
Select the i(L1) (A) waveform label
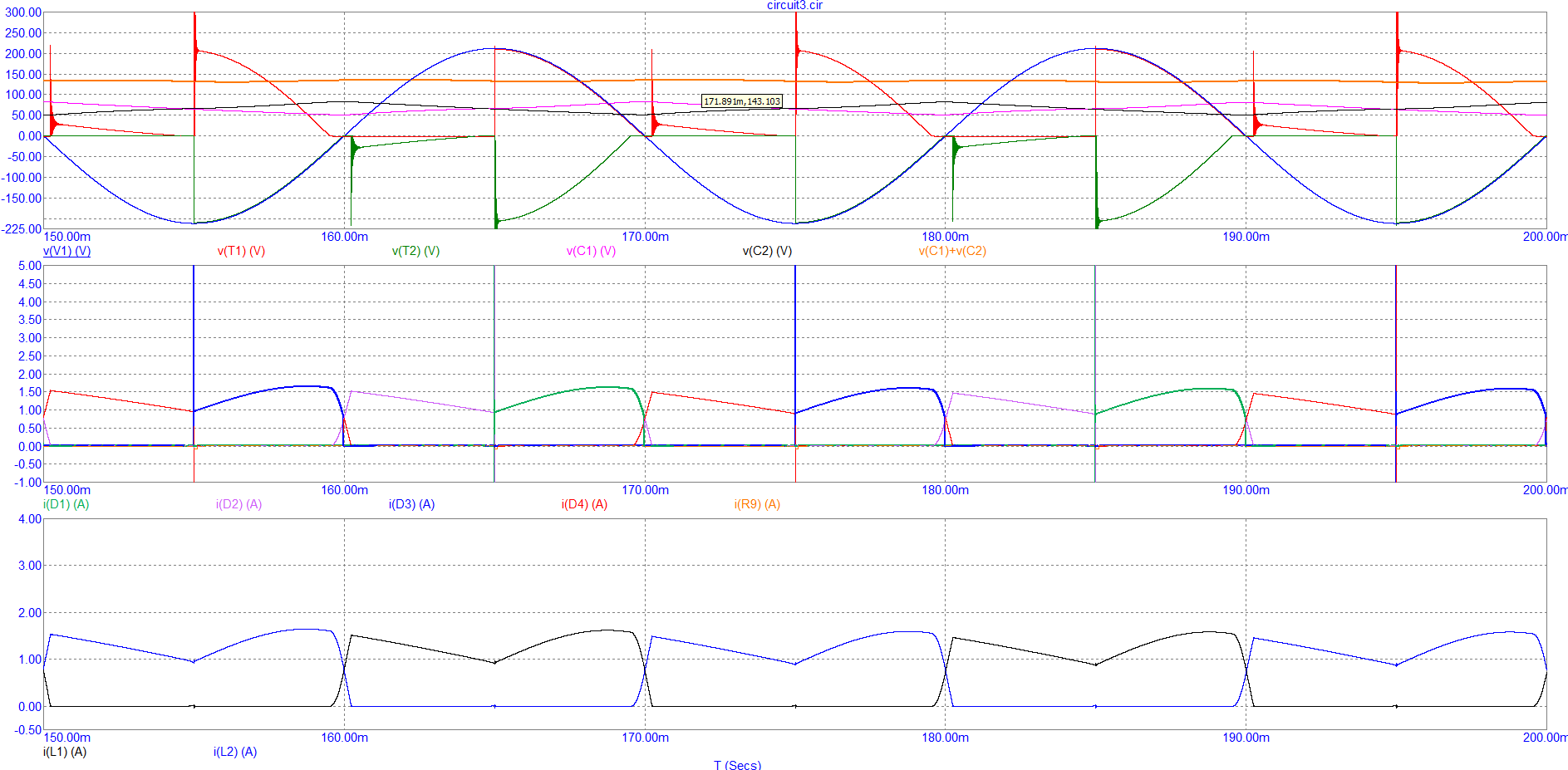click(x=65, y=752)
